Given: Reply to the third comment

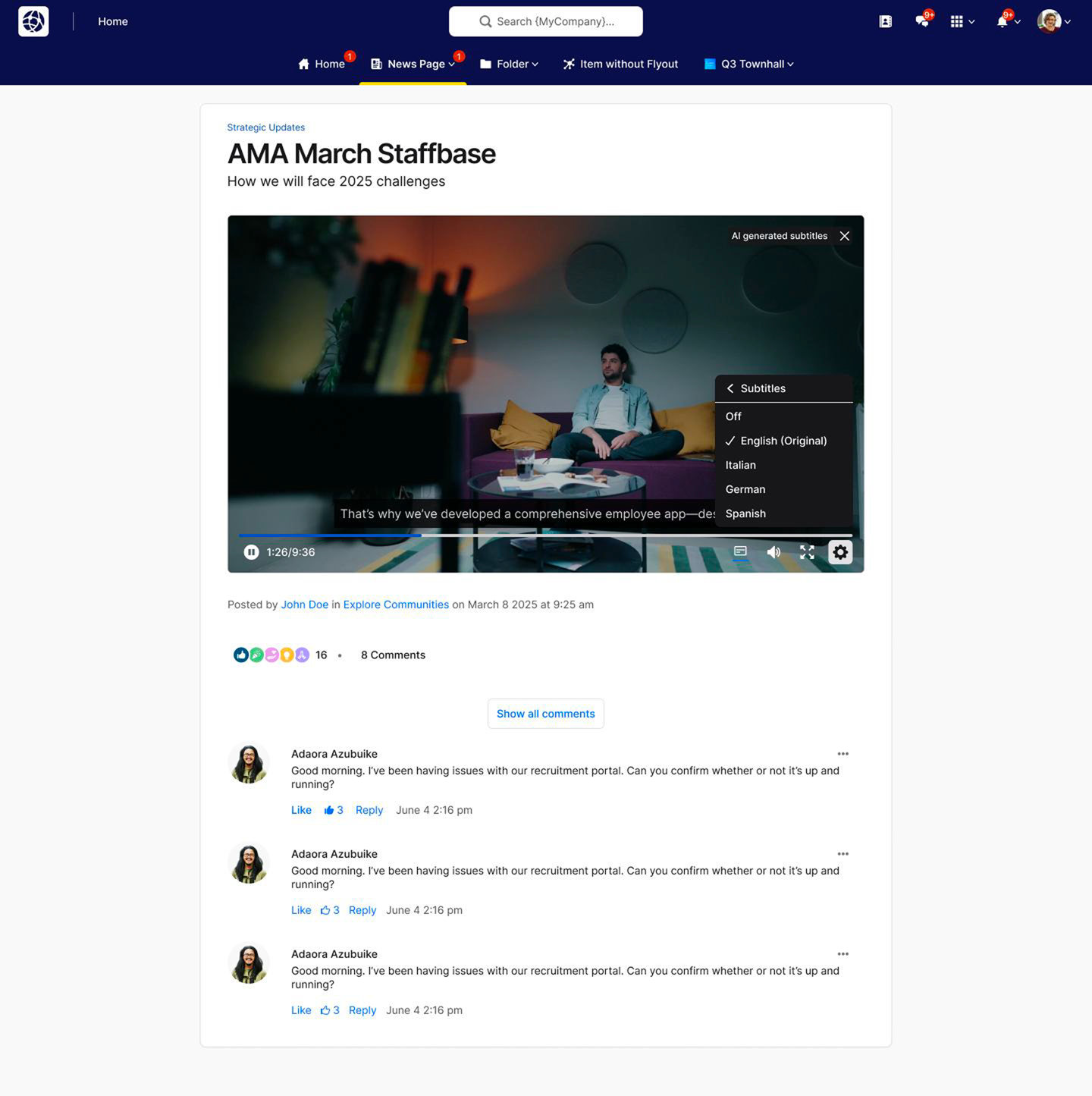Looking at the screenshot, I should 362,1010.
